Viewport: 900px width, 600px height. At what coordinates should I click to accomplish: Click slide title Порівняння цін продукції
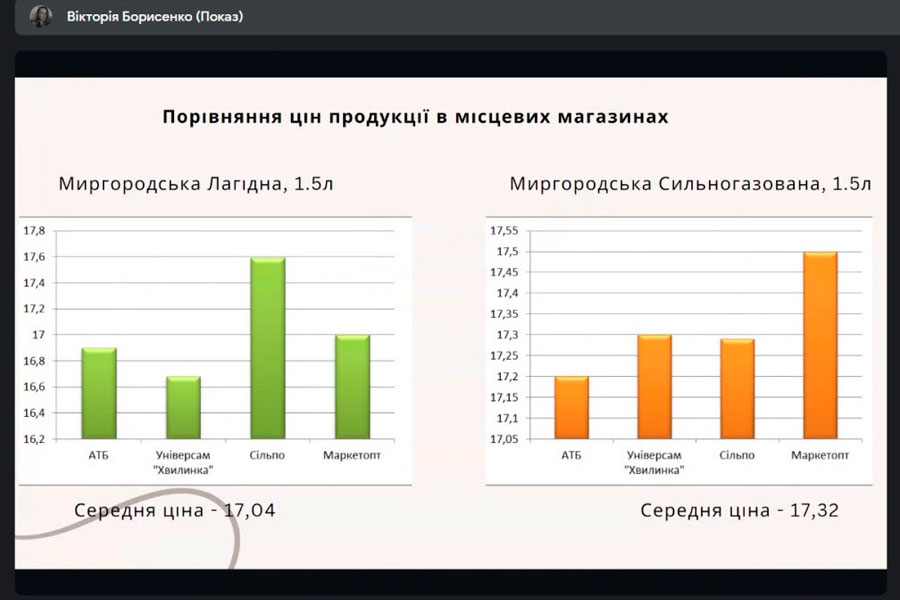416,117
